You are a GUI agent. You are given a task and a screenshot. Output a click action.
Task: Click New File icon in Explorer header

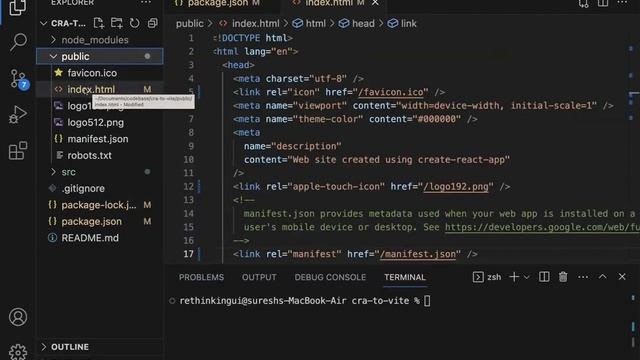[99, 23]
